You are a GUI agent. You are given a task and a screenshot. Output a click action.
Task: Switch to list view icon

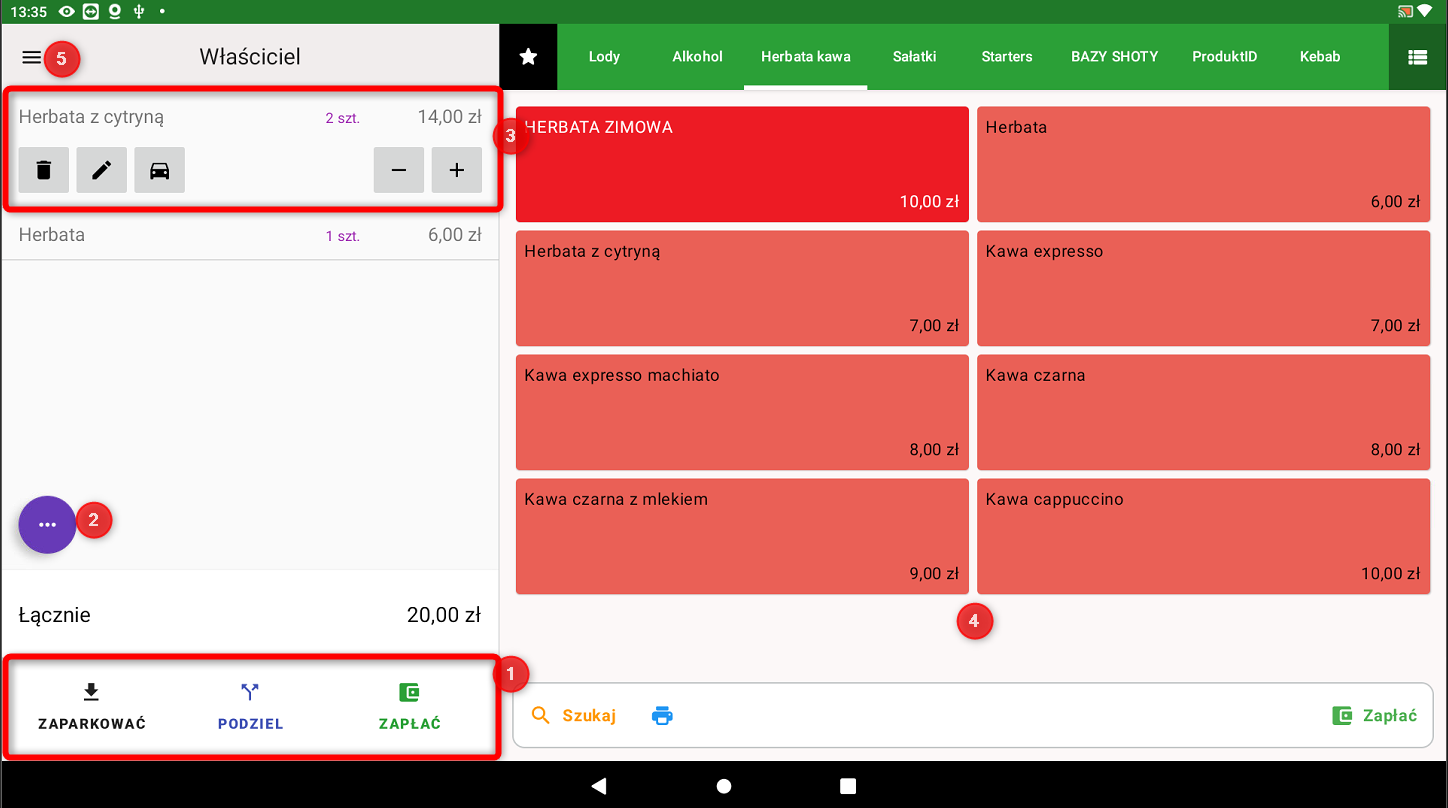click(1417, 57)
